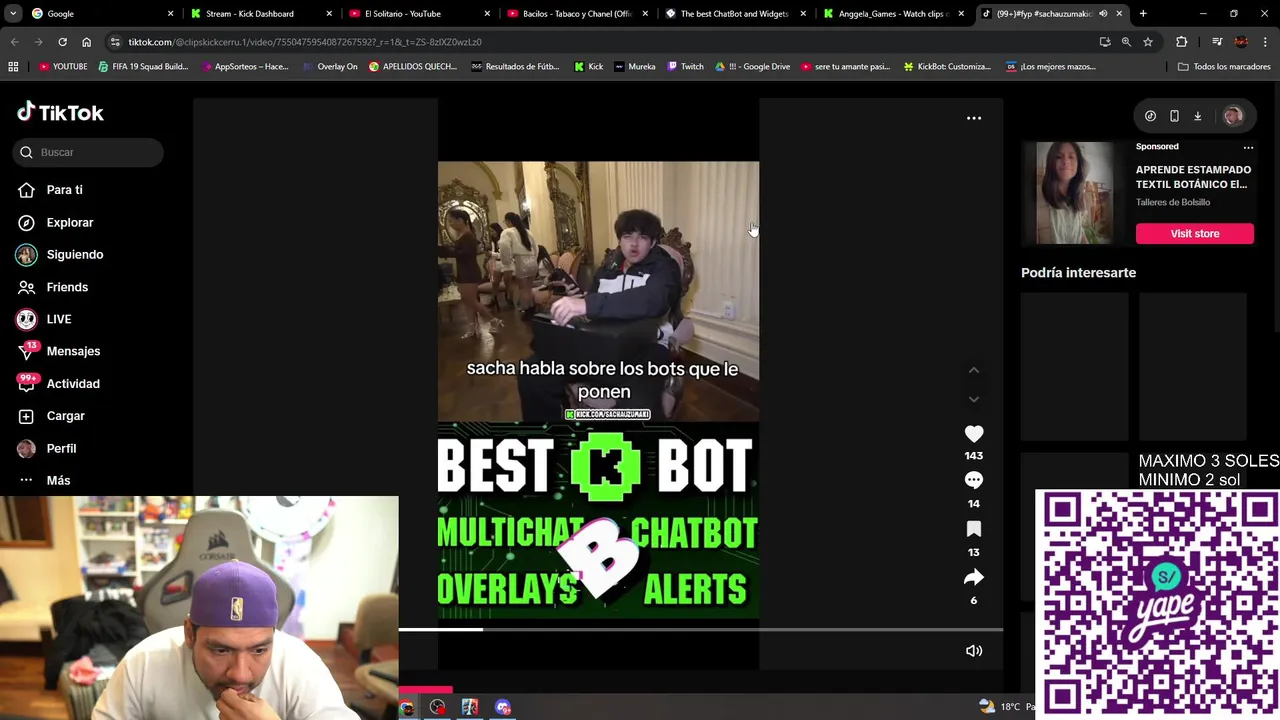Click the Visit store button

click(x=1194, y=233)
